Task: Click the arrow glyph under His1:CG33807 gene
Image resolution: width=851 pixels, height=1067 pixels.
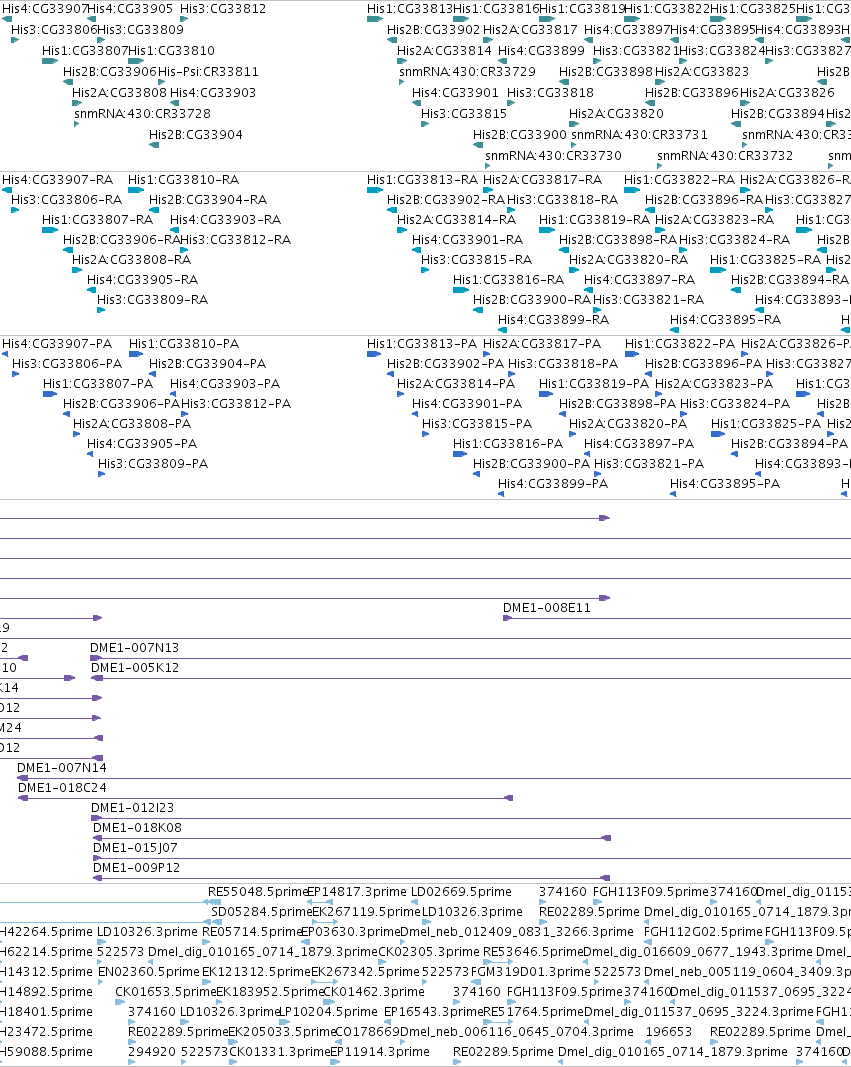Action: coord(50,61)
